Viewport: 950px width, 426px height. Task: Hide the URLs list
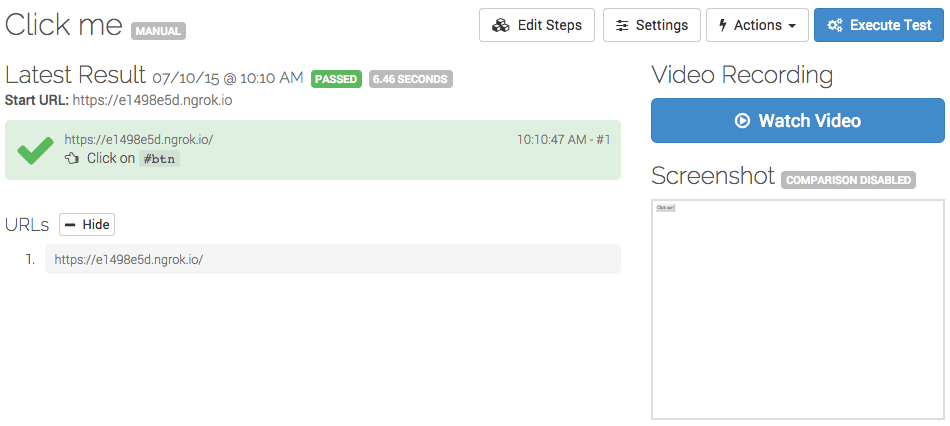tap(87, 225)
